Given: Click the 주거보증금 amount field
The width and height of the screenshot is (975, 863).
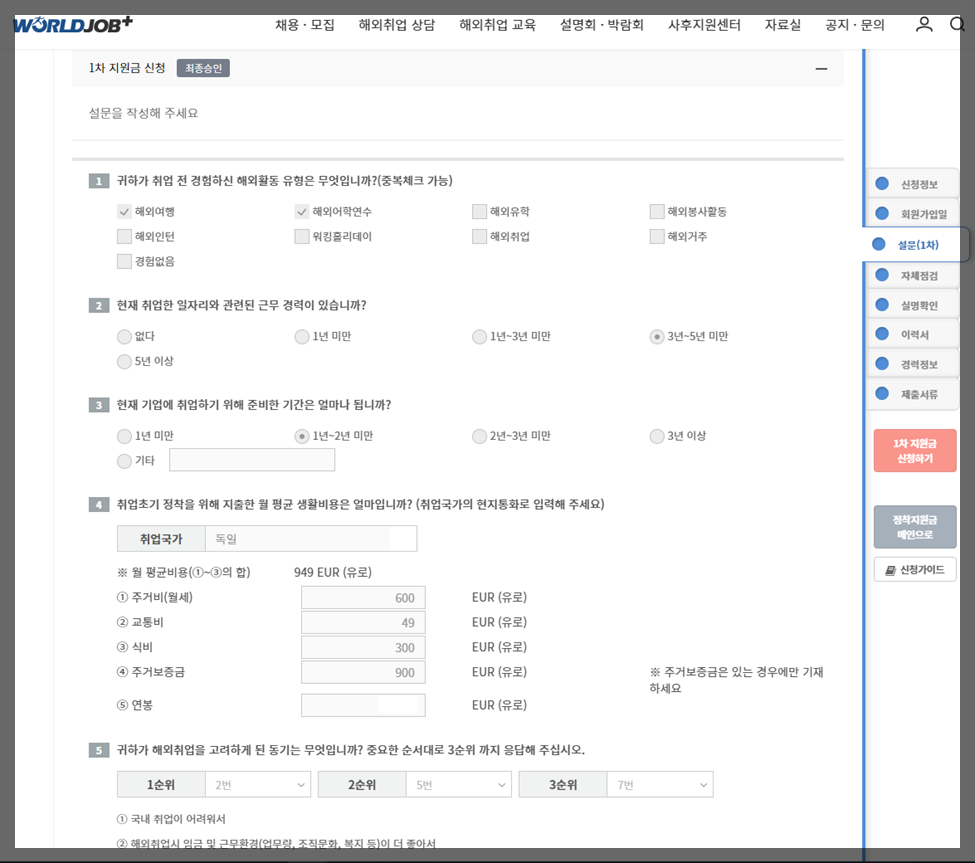Looking at the screenshot, I should coord(363,672).
